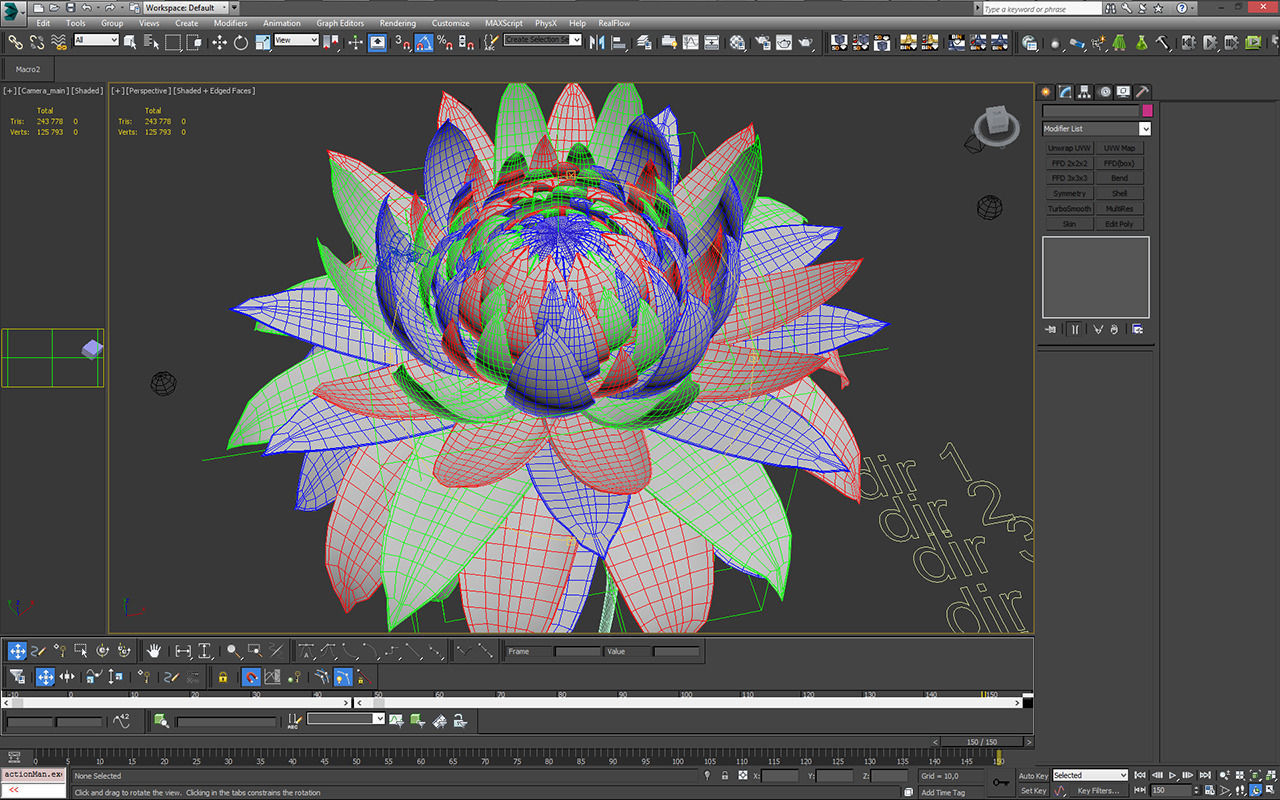Click track view Filters funnel icon
This screenshot has height=800, width=1280.
point(17,677)
